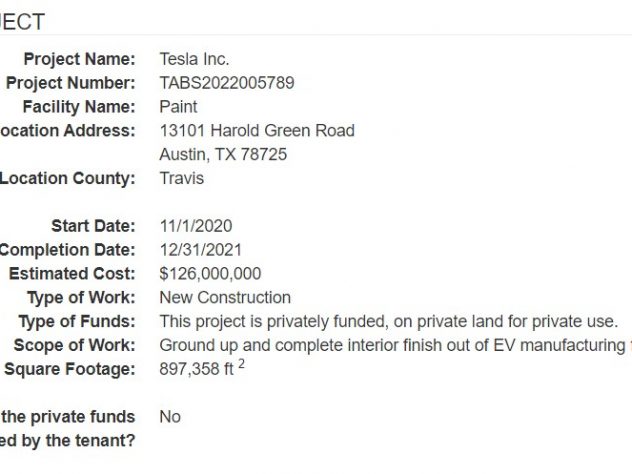Click the 897,358 ft square footage value

(202, 368)
